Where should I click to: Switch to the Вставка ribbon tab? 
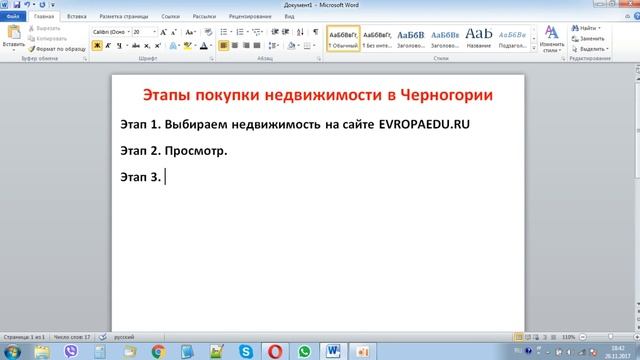tap(76, 16)
